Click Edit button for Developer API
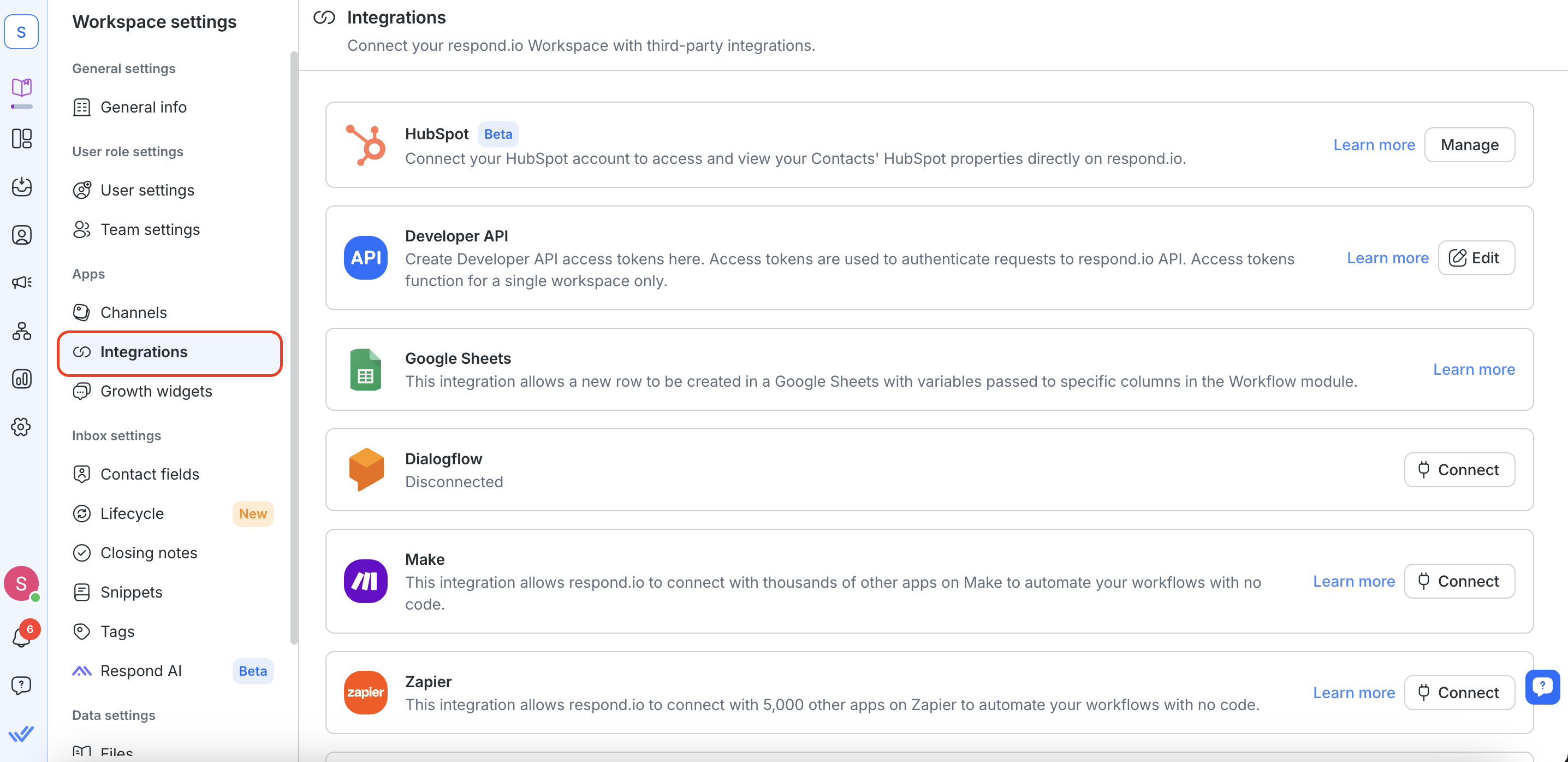This screenshot has height=762, width=1568. [x=1476, y=258]
